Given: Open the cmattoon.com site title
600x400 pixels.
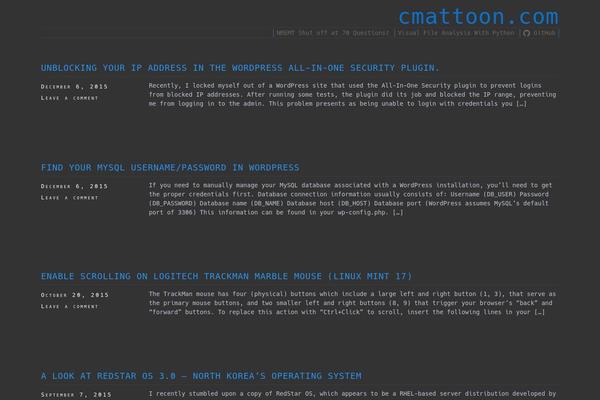Looking at the screenshot, I should 478,16.
